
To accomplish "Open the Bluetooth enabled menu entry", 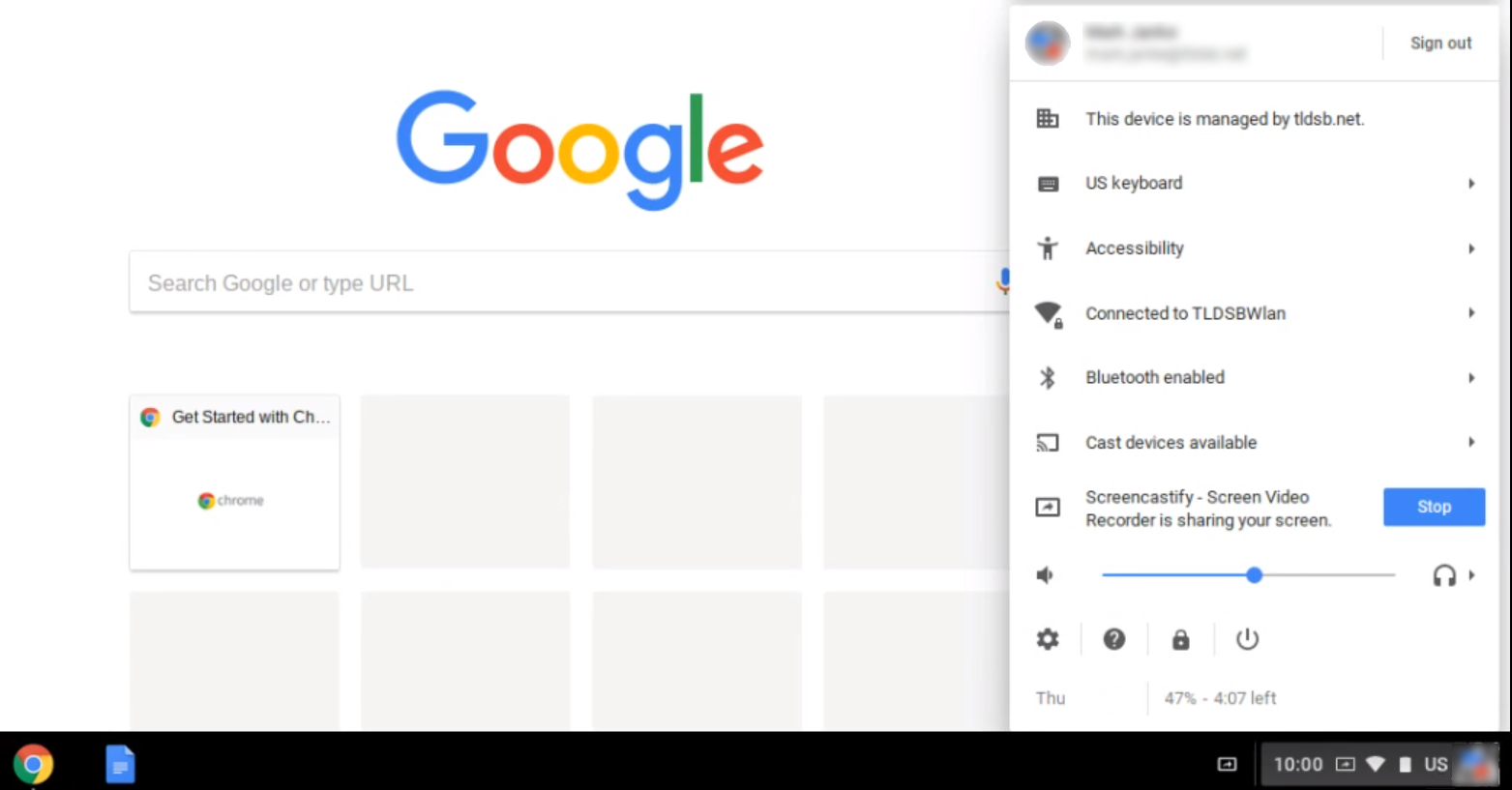I will click(x=1255, y=377).
